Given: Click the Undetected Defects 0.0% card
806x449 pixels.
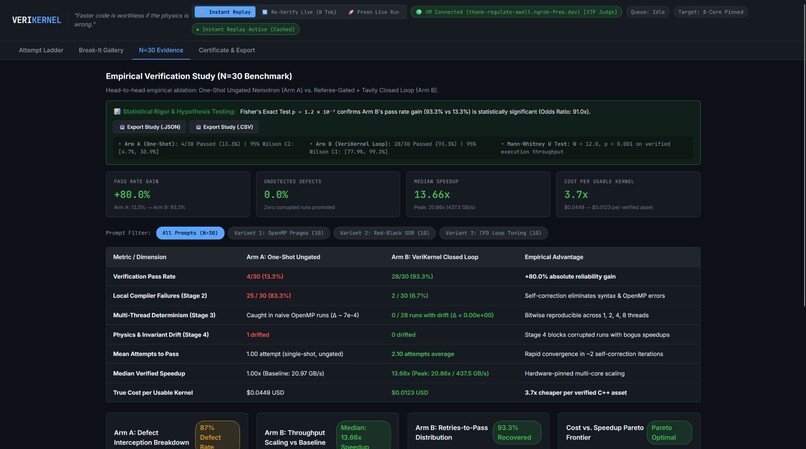Looking at the screenshot, I should 328,194.
